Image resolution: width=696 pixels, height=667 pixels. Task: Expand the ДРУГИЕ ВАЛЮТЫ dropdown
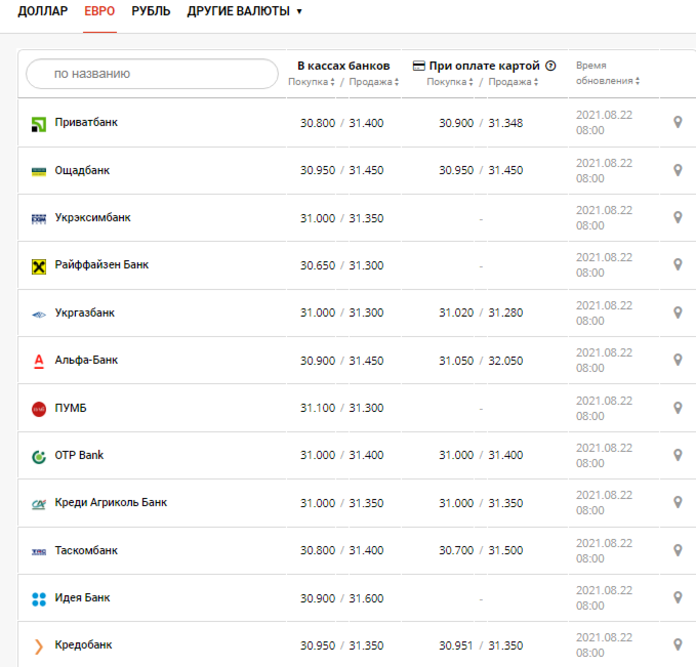244,11
